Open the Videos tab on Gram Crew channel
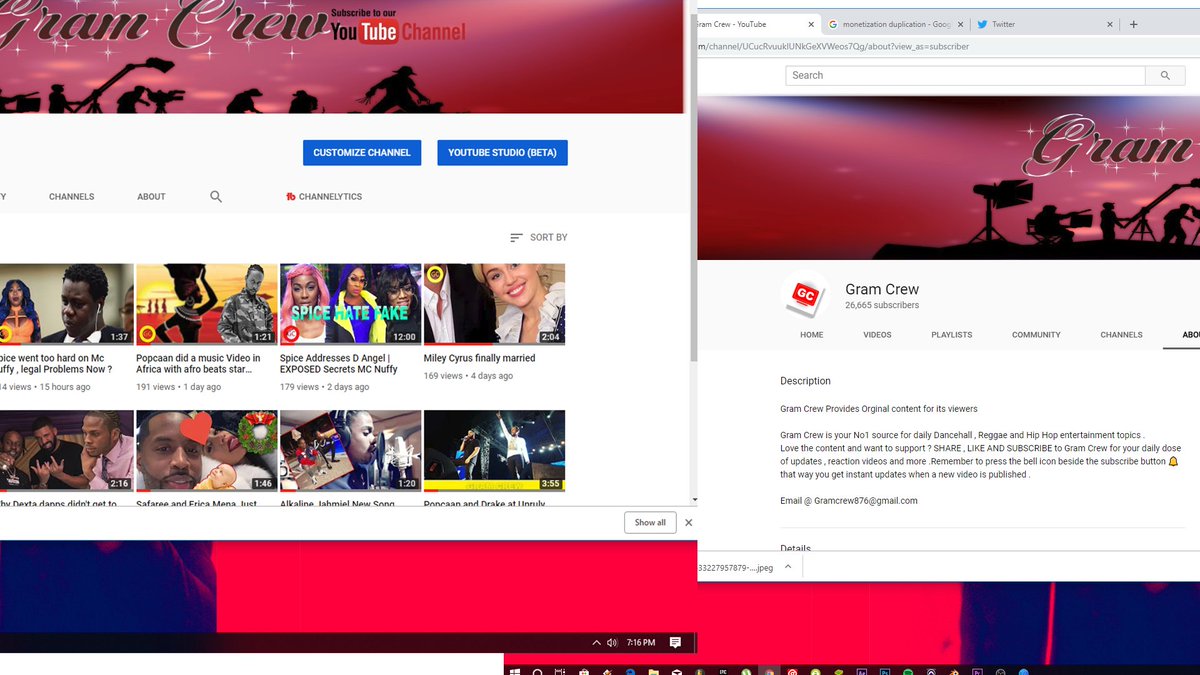 click(877, 335)
